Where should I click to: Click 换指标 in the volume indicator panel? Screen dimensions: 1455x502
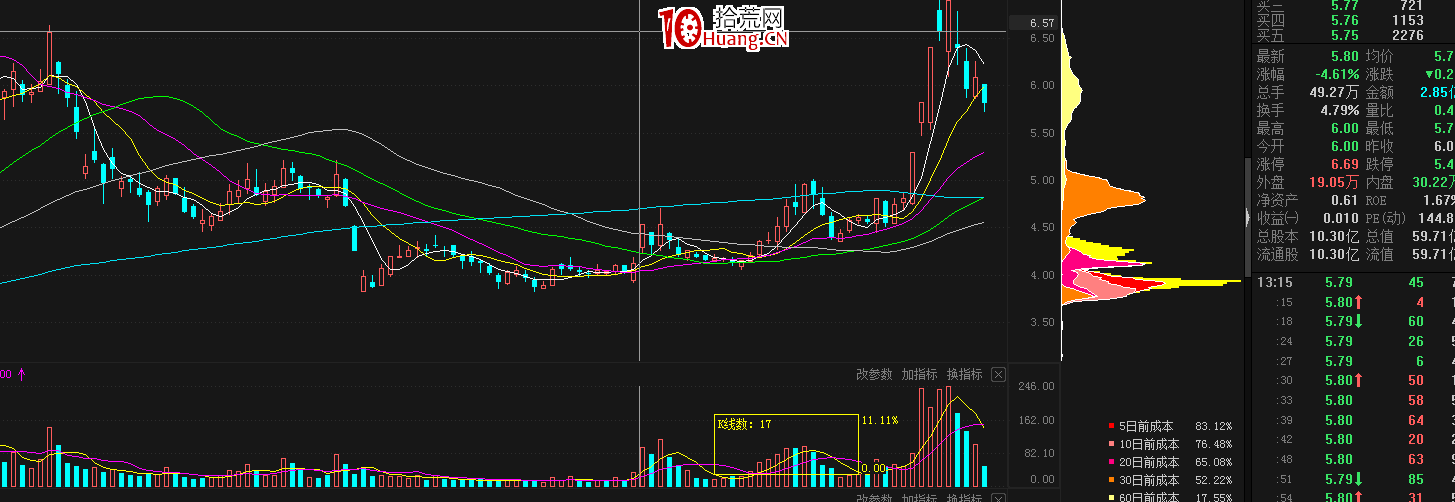click(965, 375)
